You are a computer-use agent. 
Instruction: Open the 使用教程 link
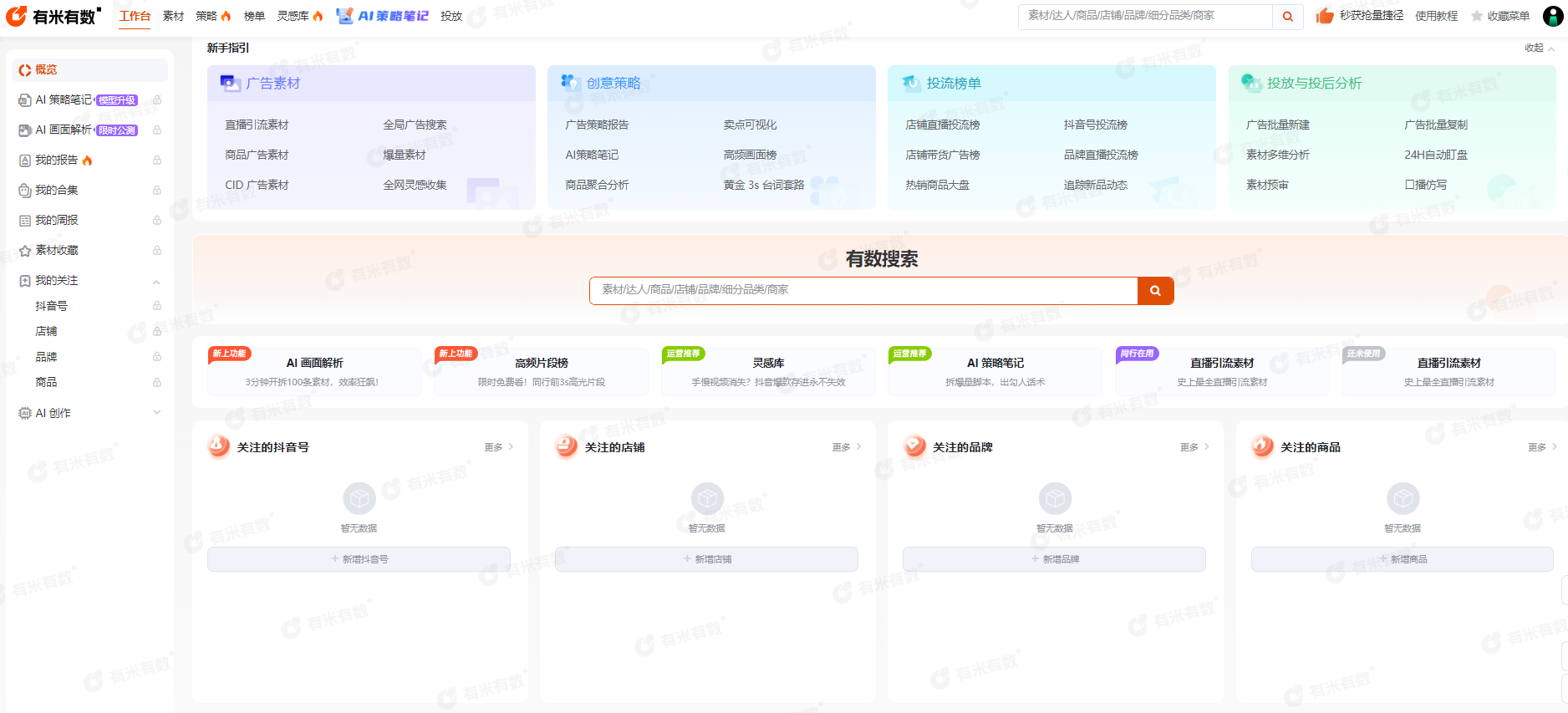(1436, 16)
